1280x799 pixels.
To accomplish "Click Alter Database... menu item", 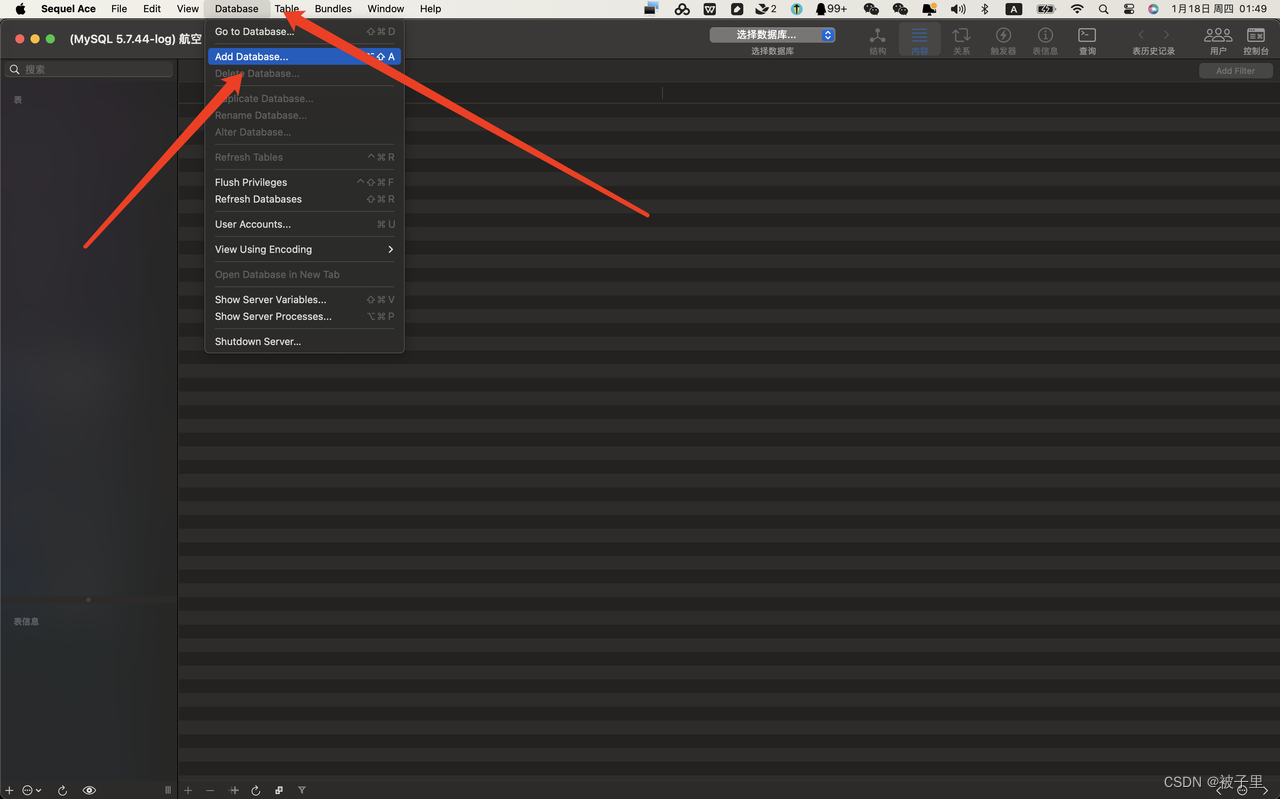I will click(x=304, y=132).
